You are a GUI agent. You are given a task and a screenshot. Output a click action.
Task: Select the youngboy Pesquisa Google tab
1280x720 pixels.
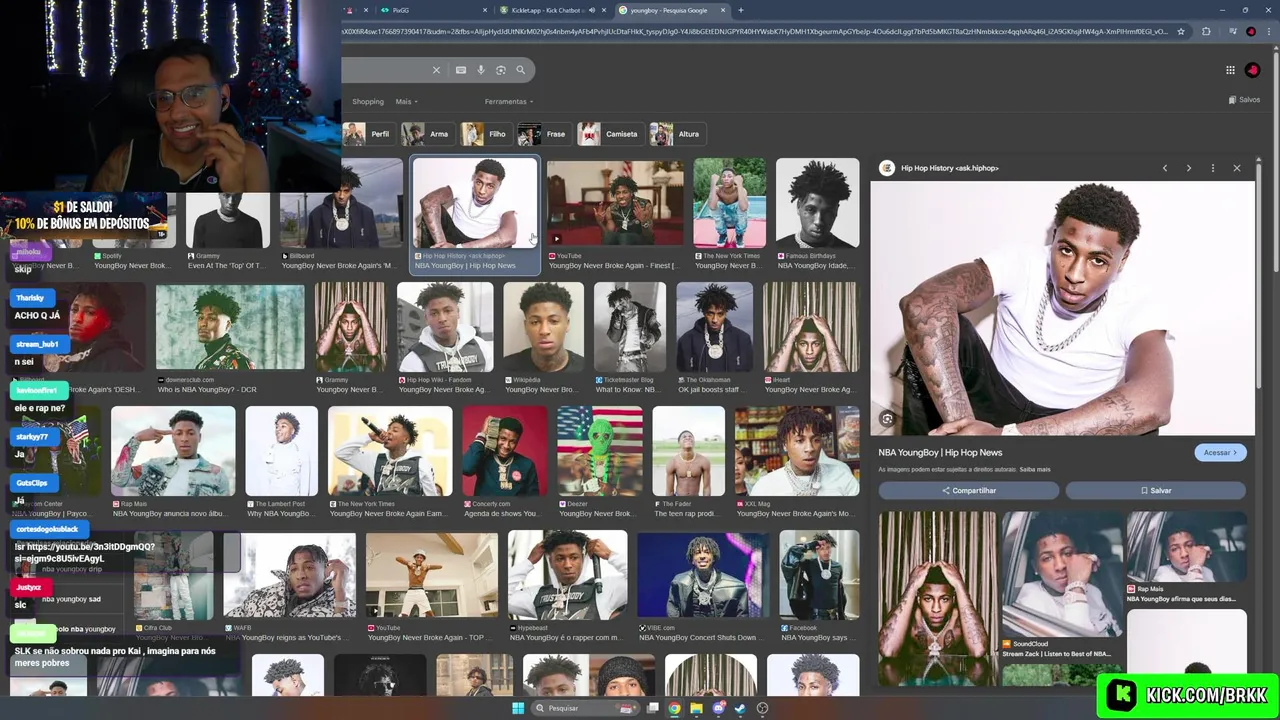click(x=672, y=10)
